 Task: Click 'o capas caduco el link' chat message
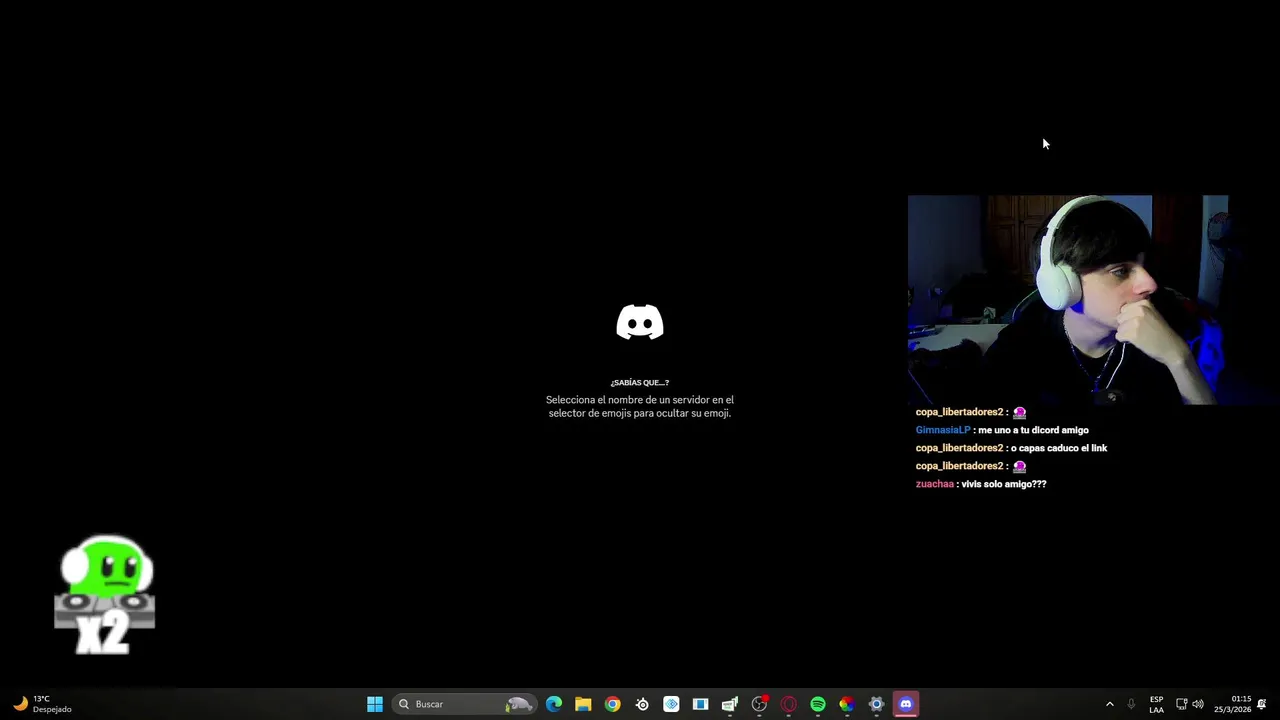[1011, 448]
